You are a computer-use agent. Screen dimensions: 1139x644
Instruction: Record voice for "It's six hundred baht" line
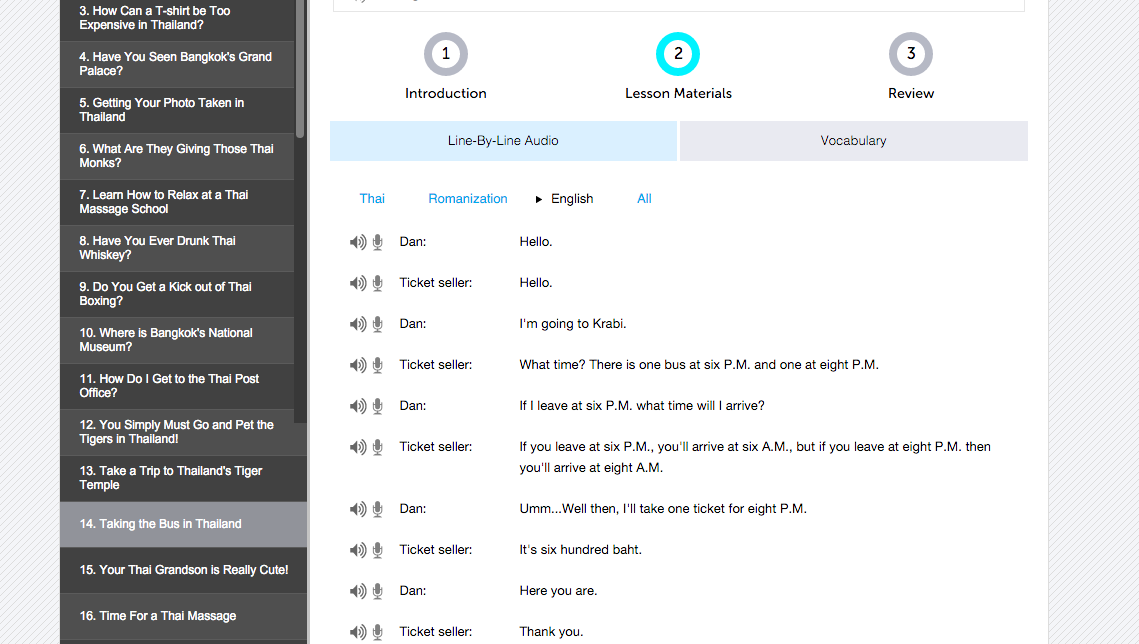[378, 550]
